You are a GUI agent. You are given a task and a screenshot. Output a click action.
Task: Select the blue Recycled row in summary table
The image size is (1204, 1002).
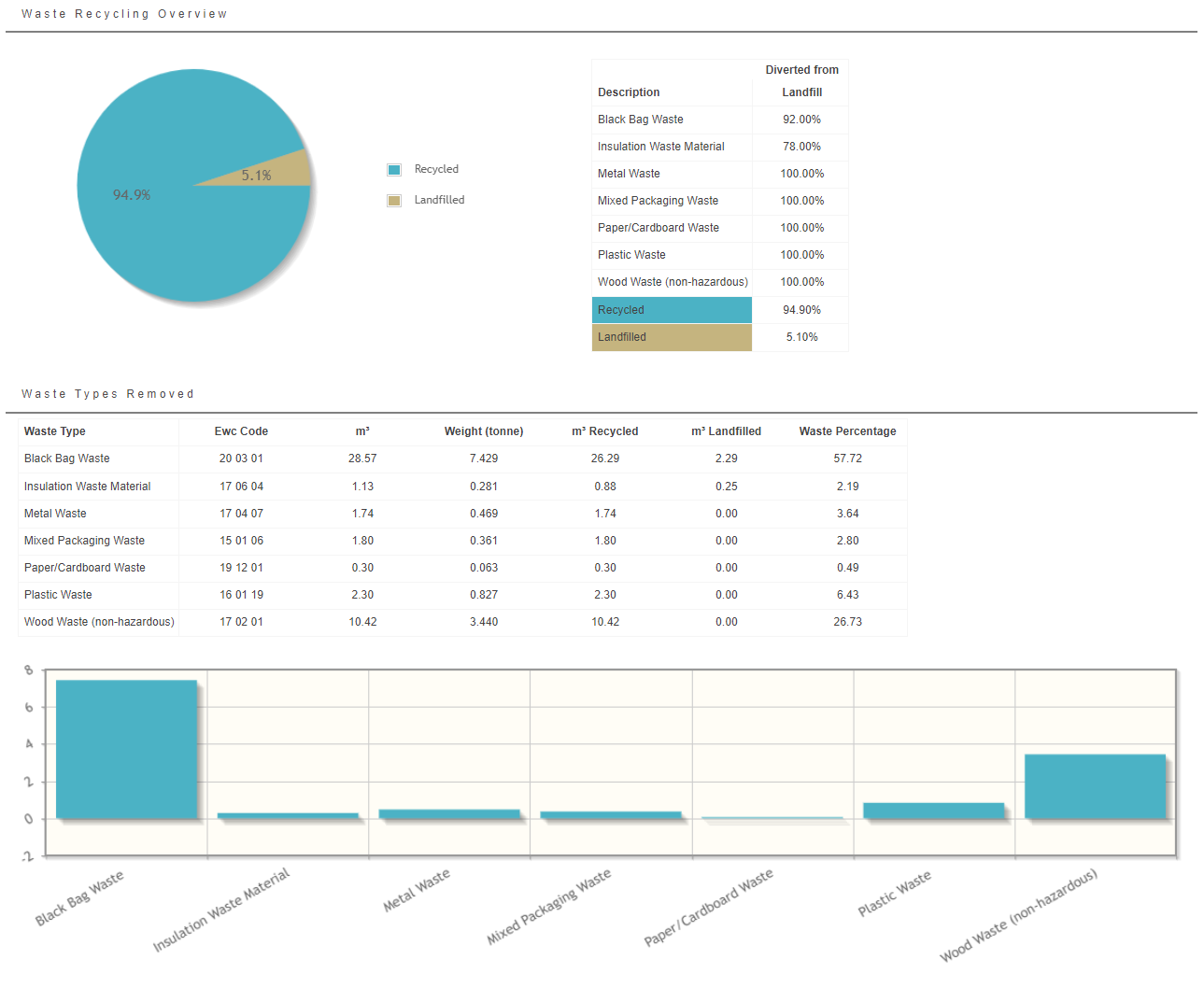click(672, 310)
